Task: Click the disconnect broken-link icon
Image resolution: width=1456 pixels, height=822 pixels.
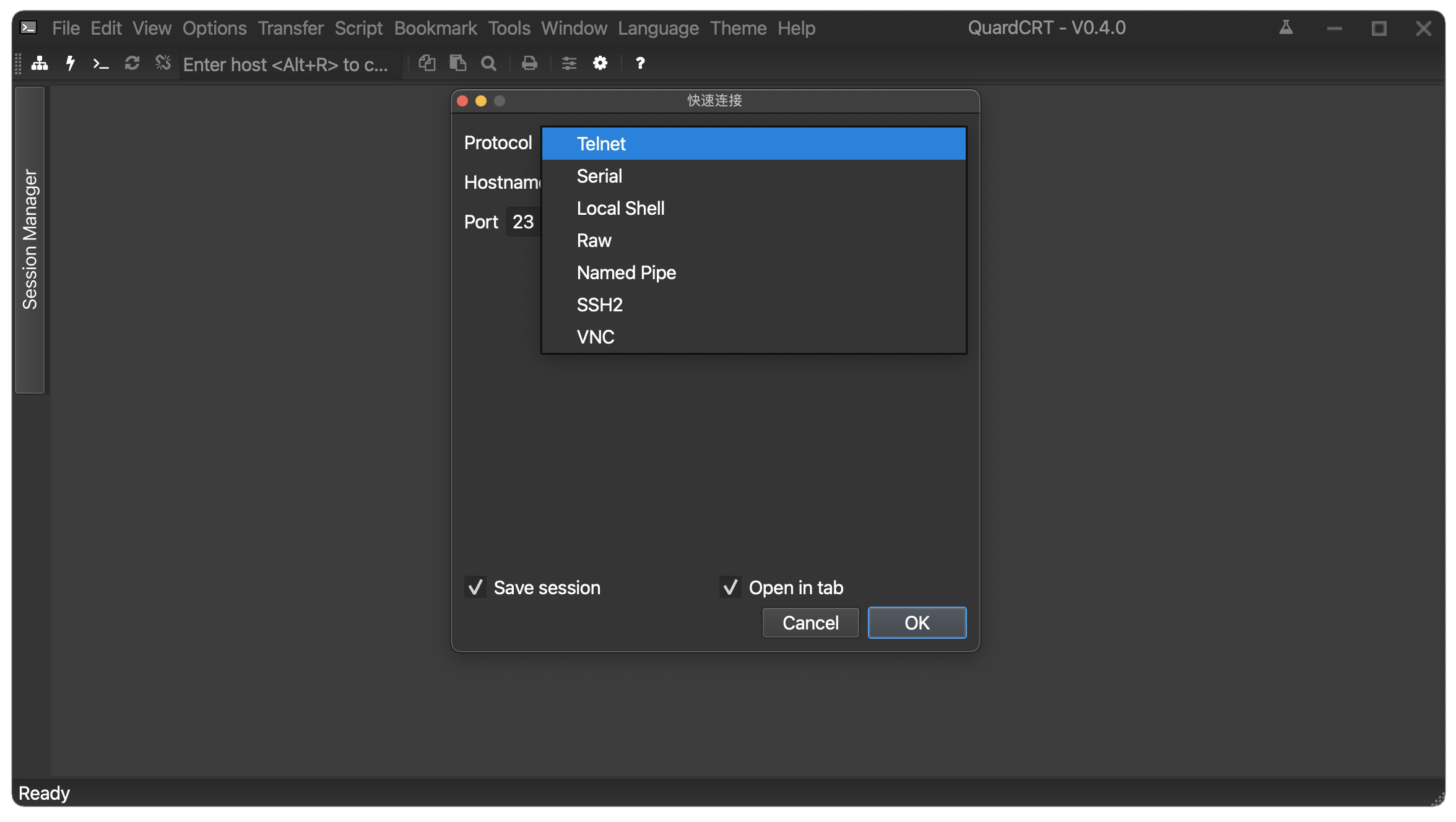Action: pos(163,63)
